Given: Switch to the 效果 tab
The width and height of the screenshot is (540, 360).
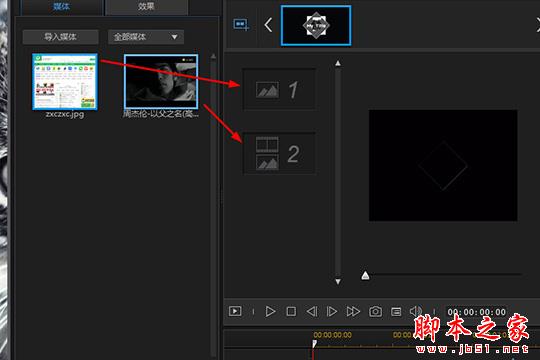Looking at the screenshot, I should point(146,7).
